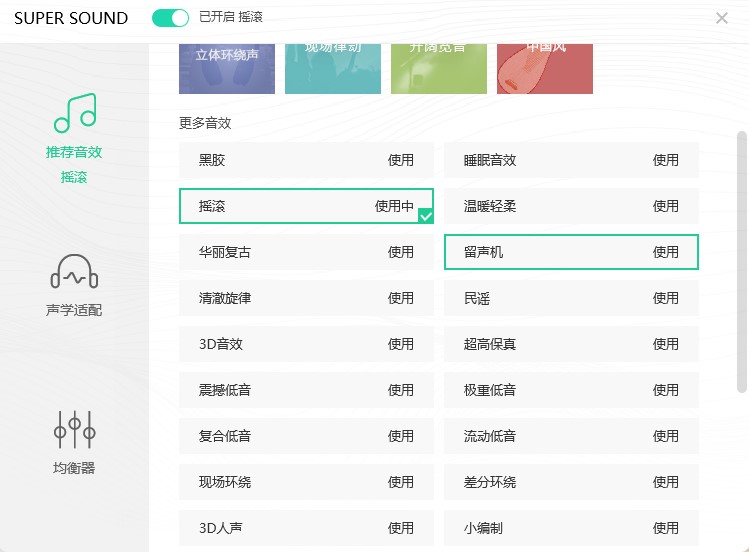Toggle the Super Sound master switch off
The height and width of the screenshot is (552, 749).
click(170, 18)
